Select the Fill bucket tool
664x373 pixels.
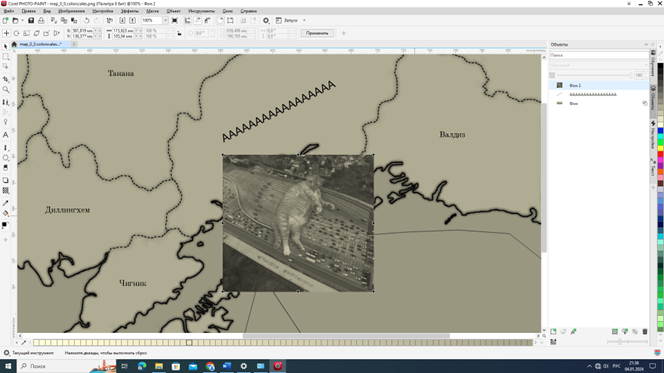point(6,213)
